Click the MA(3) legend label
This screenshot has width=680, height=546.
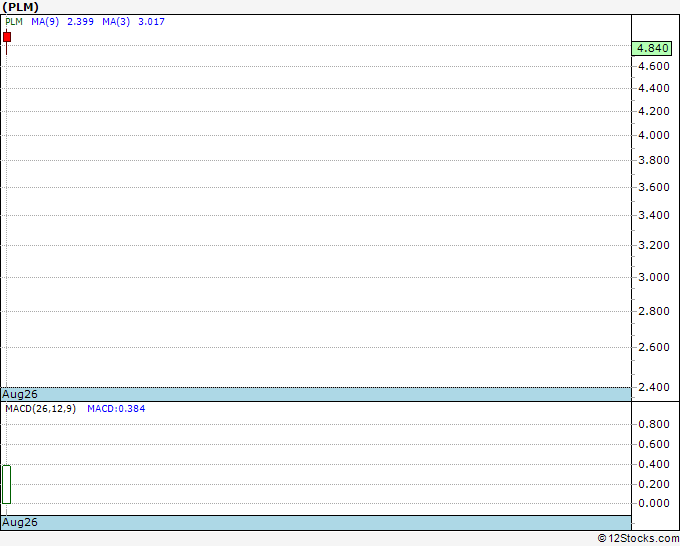pyautogui.click(x=116, y=22)
